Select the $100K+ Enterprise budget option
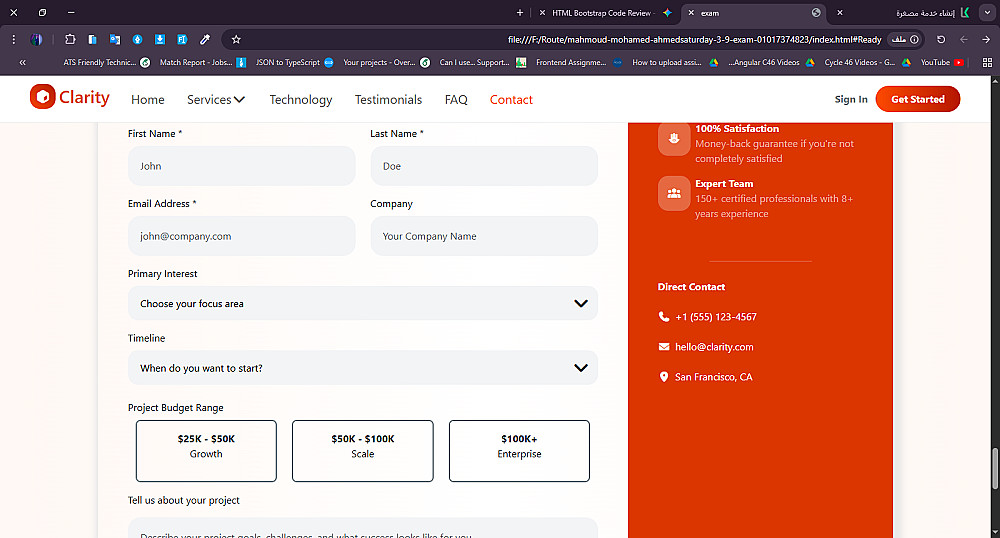This screenshot has width=1000, height=538. point(519,451)
